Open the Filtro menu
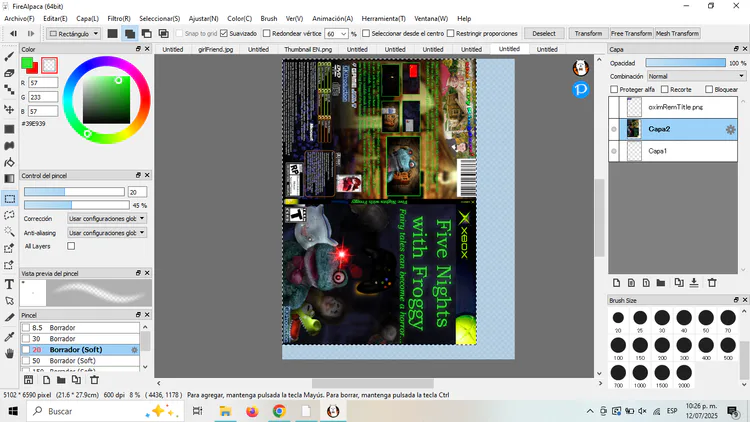750x422 pixels. (119, 19)
